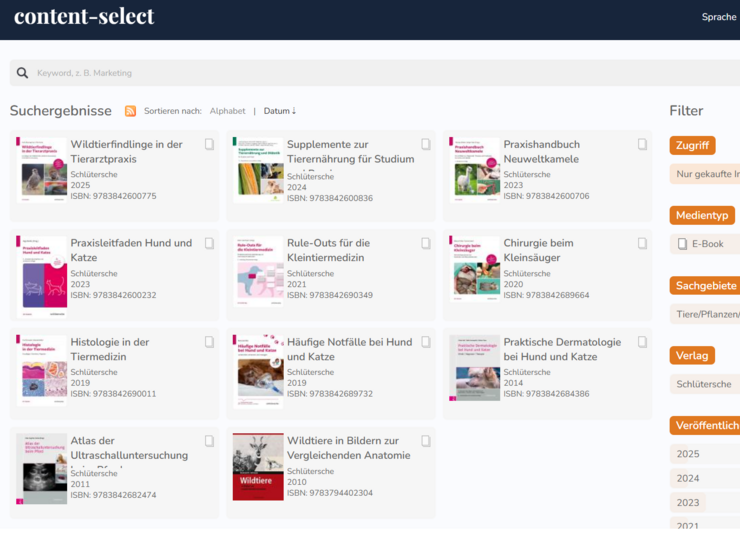The image size is (740, 533).
Task: Open cover thumbnail of Praxisleitfaden Hund und Katze
Action: (x=42, y=276)
